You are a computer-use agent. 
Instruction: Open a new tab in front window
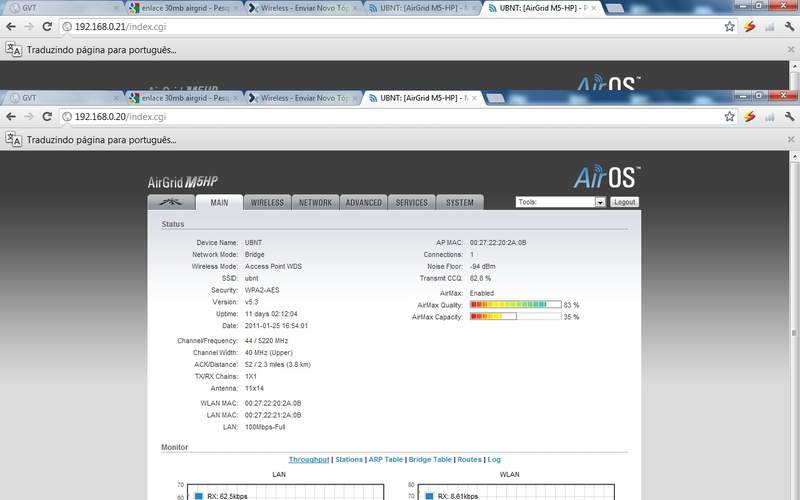point(495,98)
